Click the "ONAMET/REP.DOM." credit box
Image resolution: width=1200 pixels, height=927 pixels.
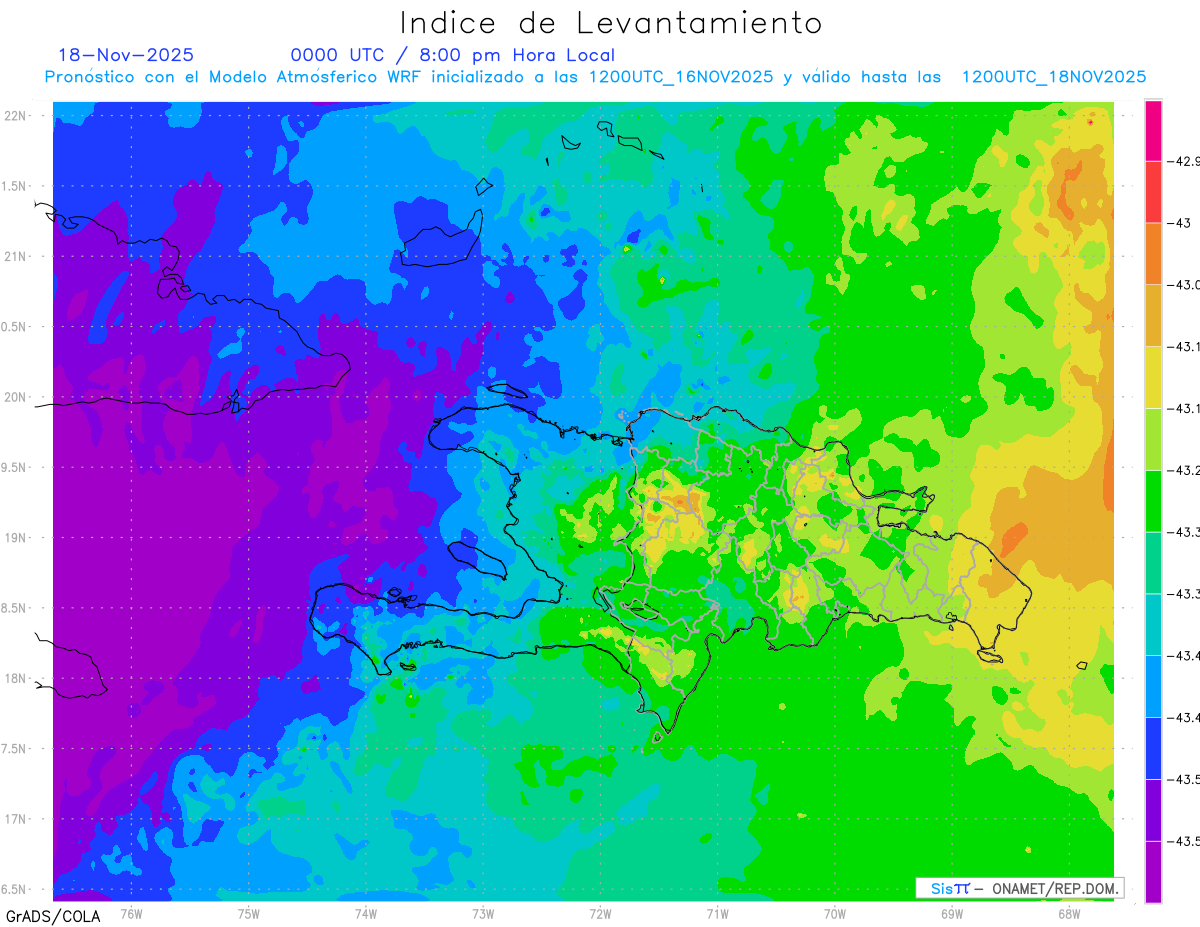point(1019,888)
